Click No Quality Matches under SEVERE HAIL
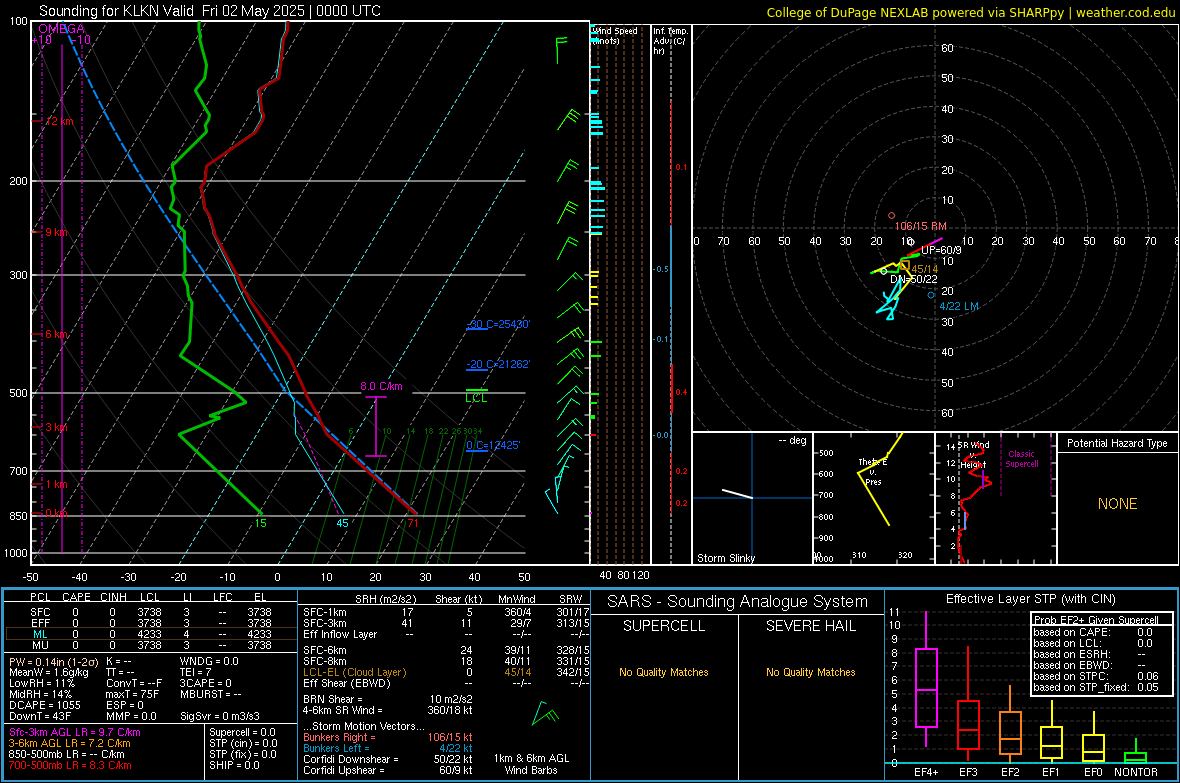 (810, 672)
